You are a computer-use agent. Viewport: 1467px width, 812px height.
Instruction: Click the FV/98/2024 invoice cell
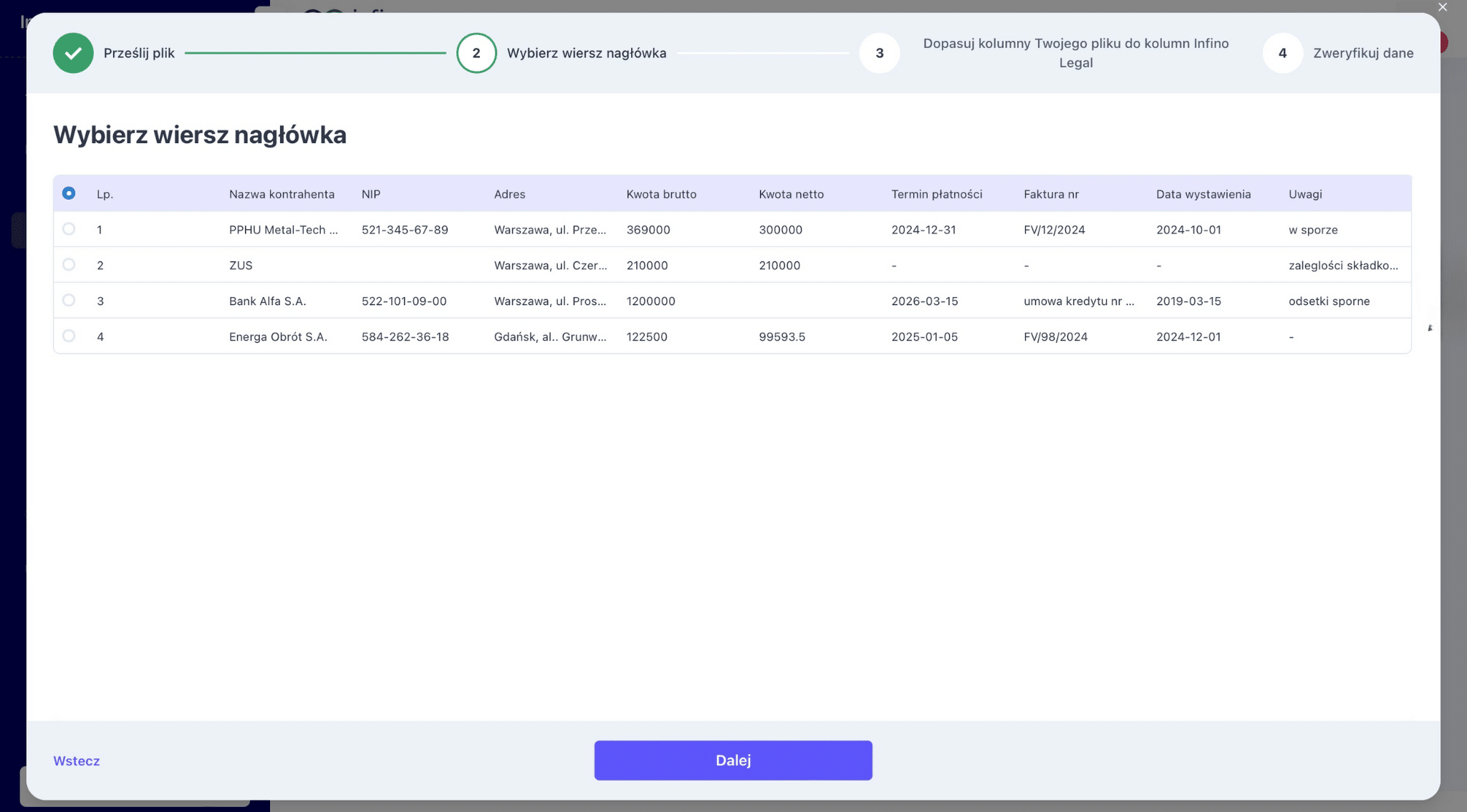[1055, 337]
